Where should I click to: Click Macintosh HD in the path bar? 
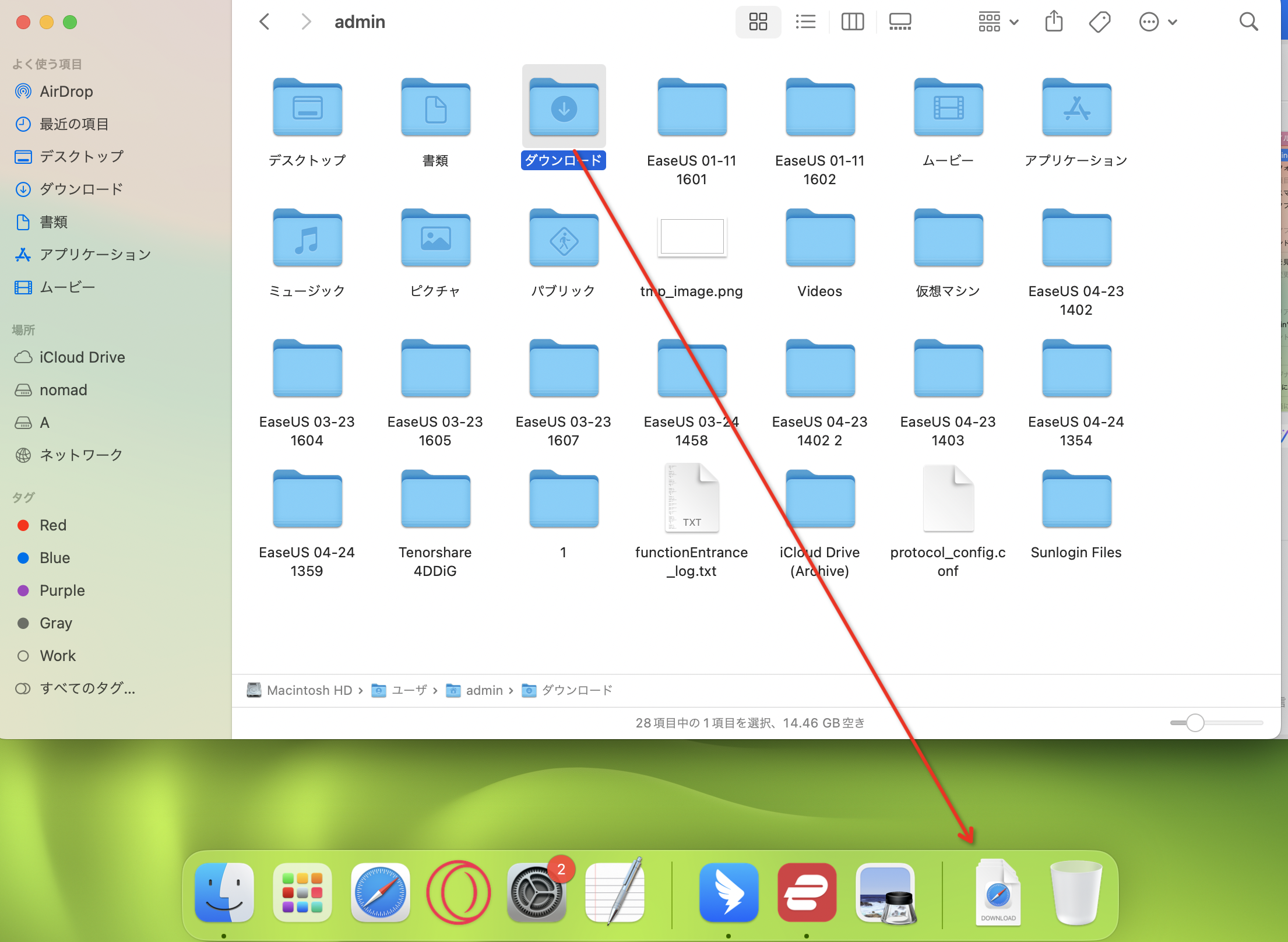coord(309,690)
